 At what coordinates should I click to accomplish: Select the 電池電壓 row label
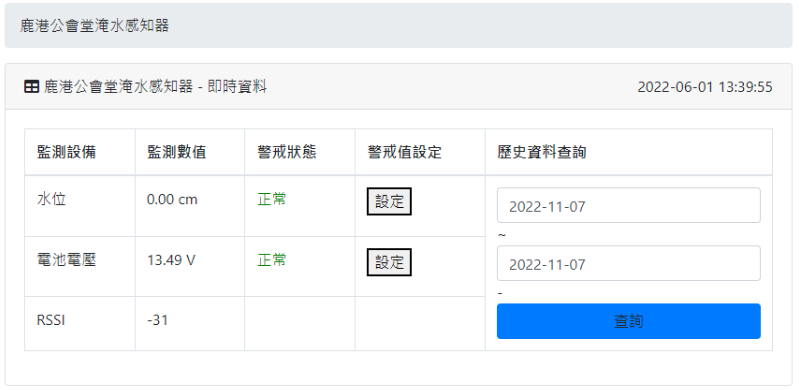pos(66,260)
